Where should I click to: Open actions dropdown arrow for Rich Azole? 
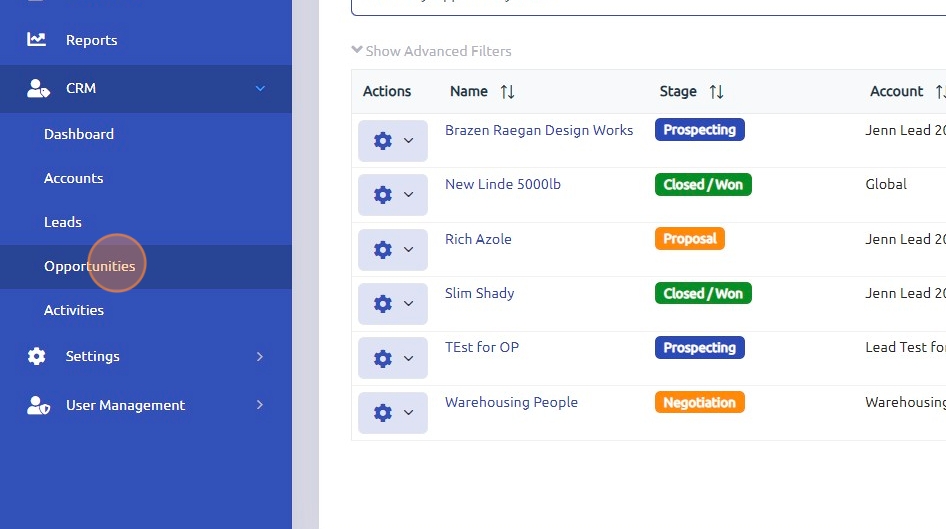click(408, 249)
